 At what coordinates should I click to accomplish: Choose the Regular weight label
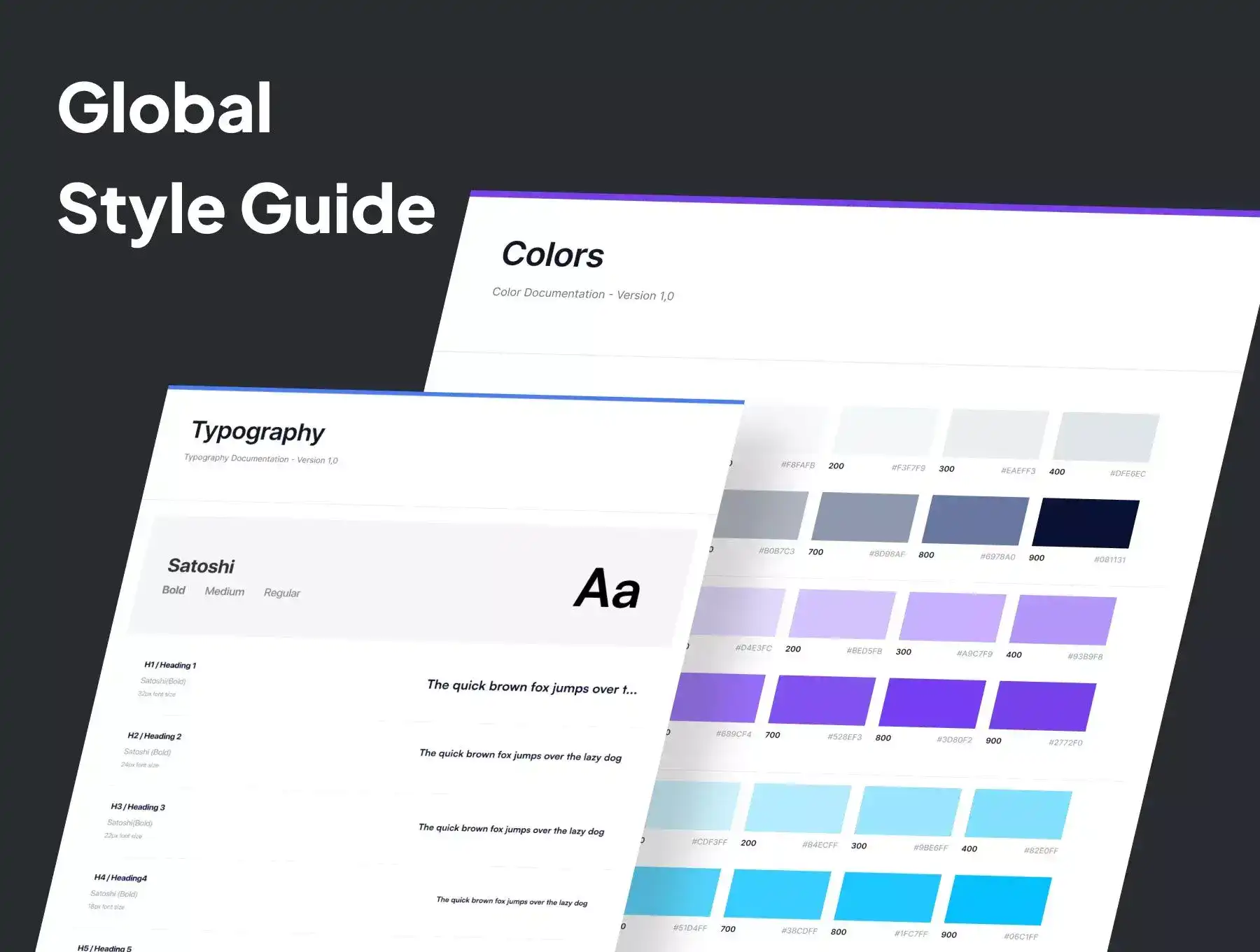(x=282, y=593)
